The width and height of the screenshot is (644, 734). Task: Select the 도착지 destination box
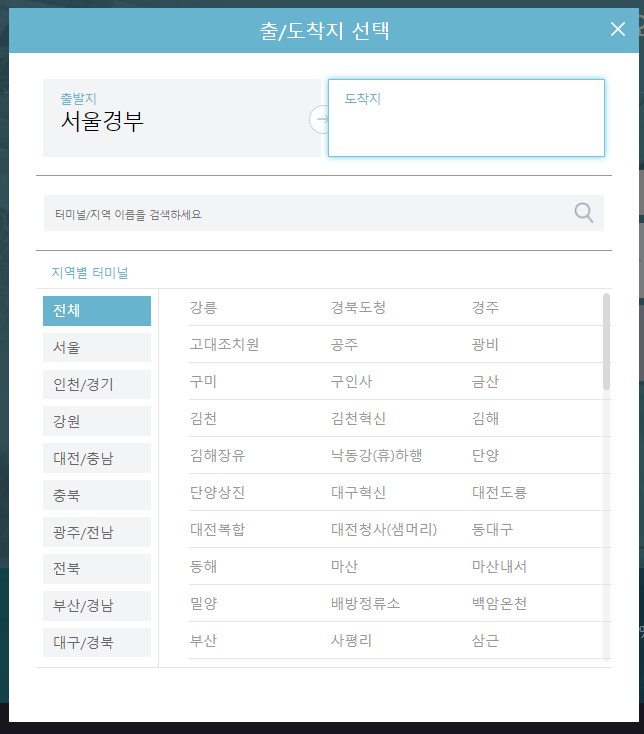click(466, 118)
